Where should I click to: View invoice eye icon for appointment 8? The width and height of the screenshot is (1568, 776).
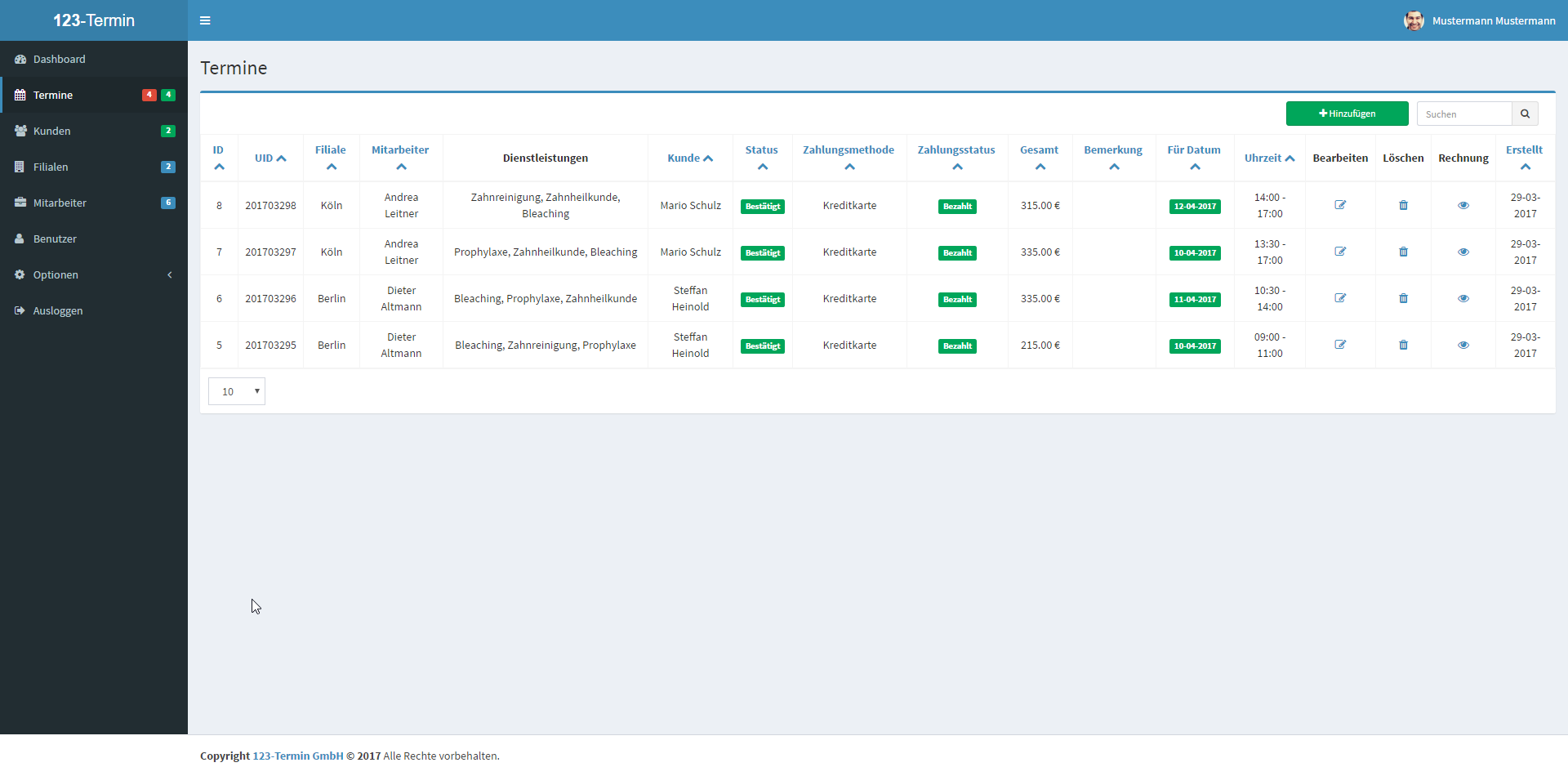coord(1463,205)
